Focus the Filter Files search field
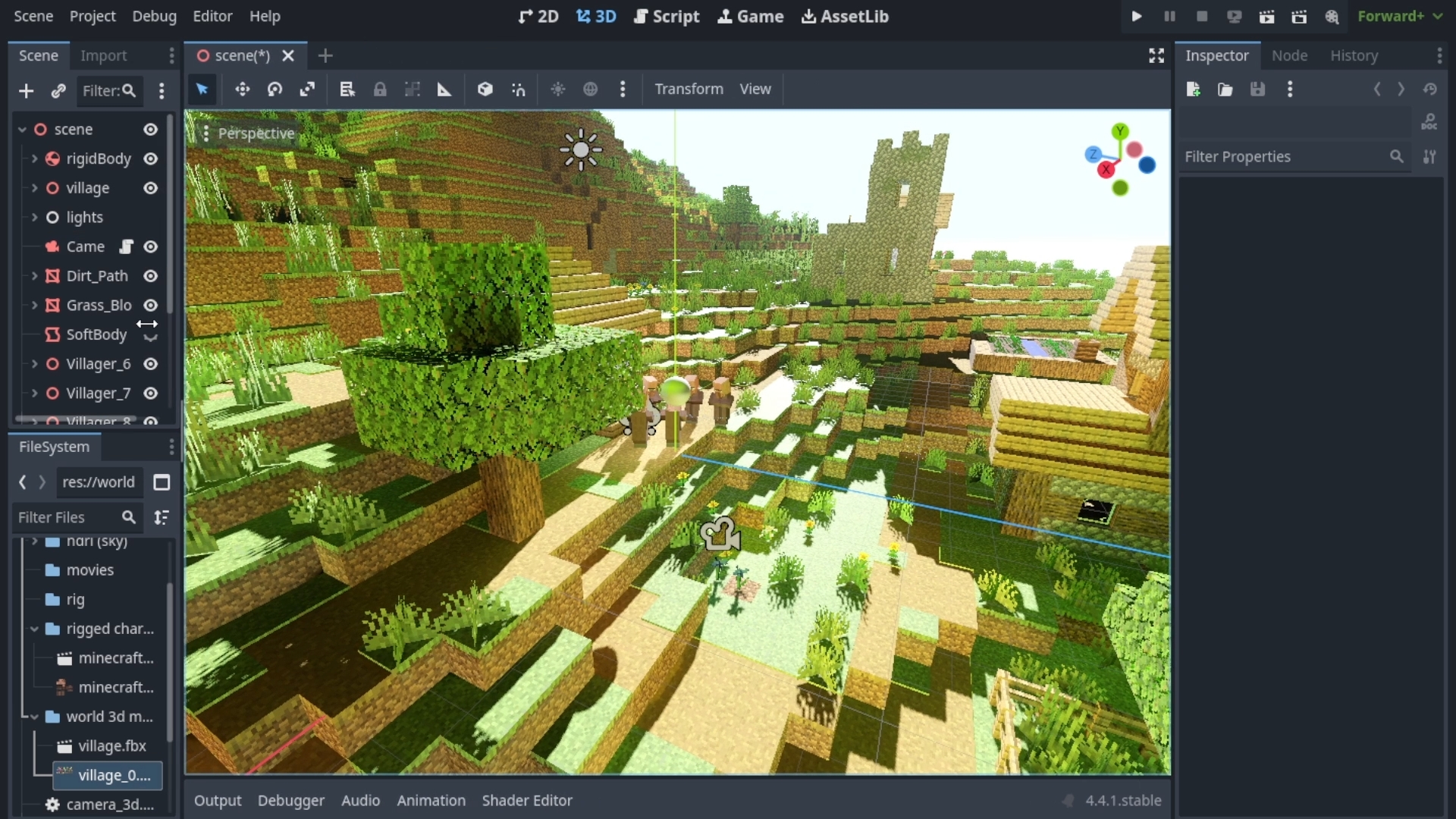The width and height of the screenshot is (1456, 819). [77, 517]
